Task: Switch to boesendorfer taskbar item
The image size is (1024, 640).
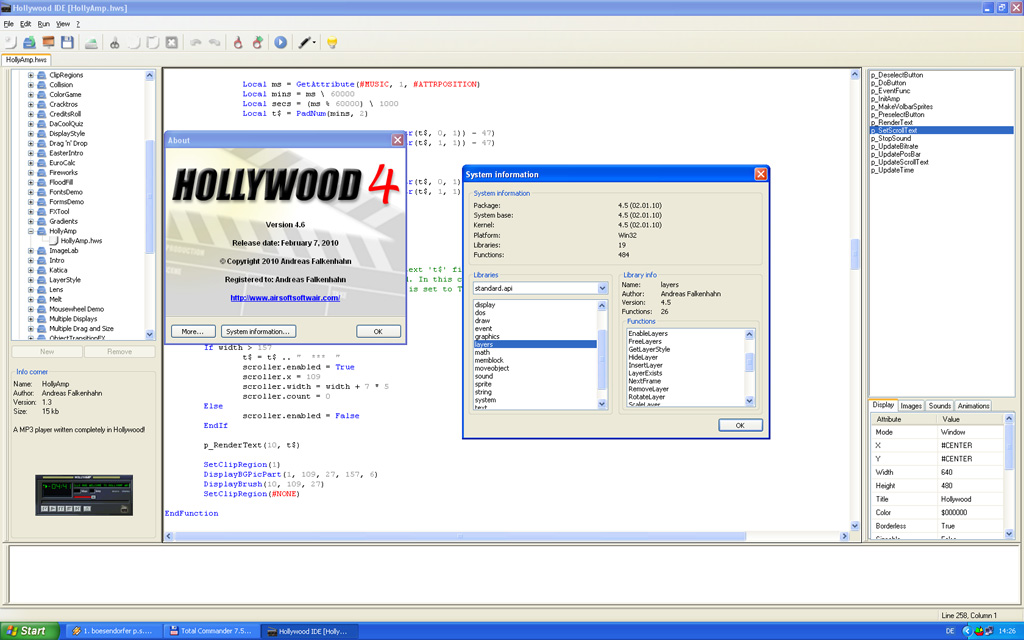Action: 112,631
